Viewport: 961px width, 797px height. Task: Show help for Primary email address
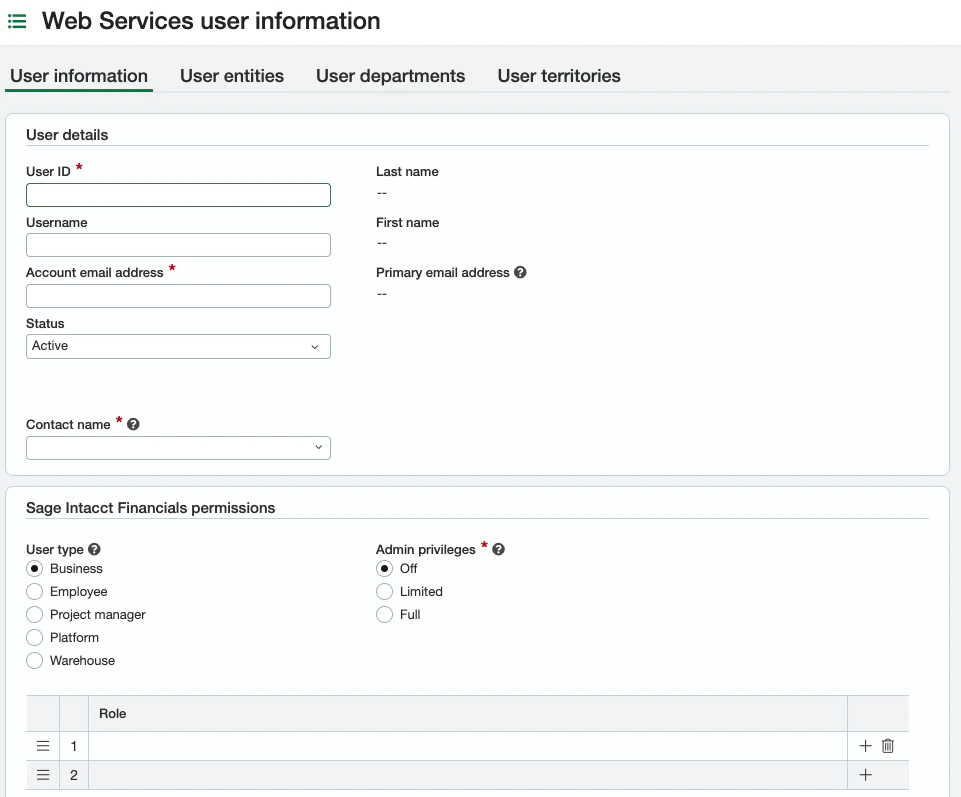pyautogui.click(x=520, y=272)
